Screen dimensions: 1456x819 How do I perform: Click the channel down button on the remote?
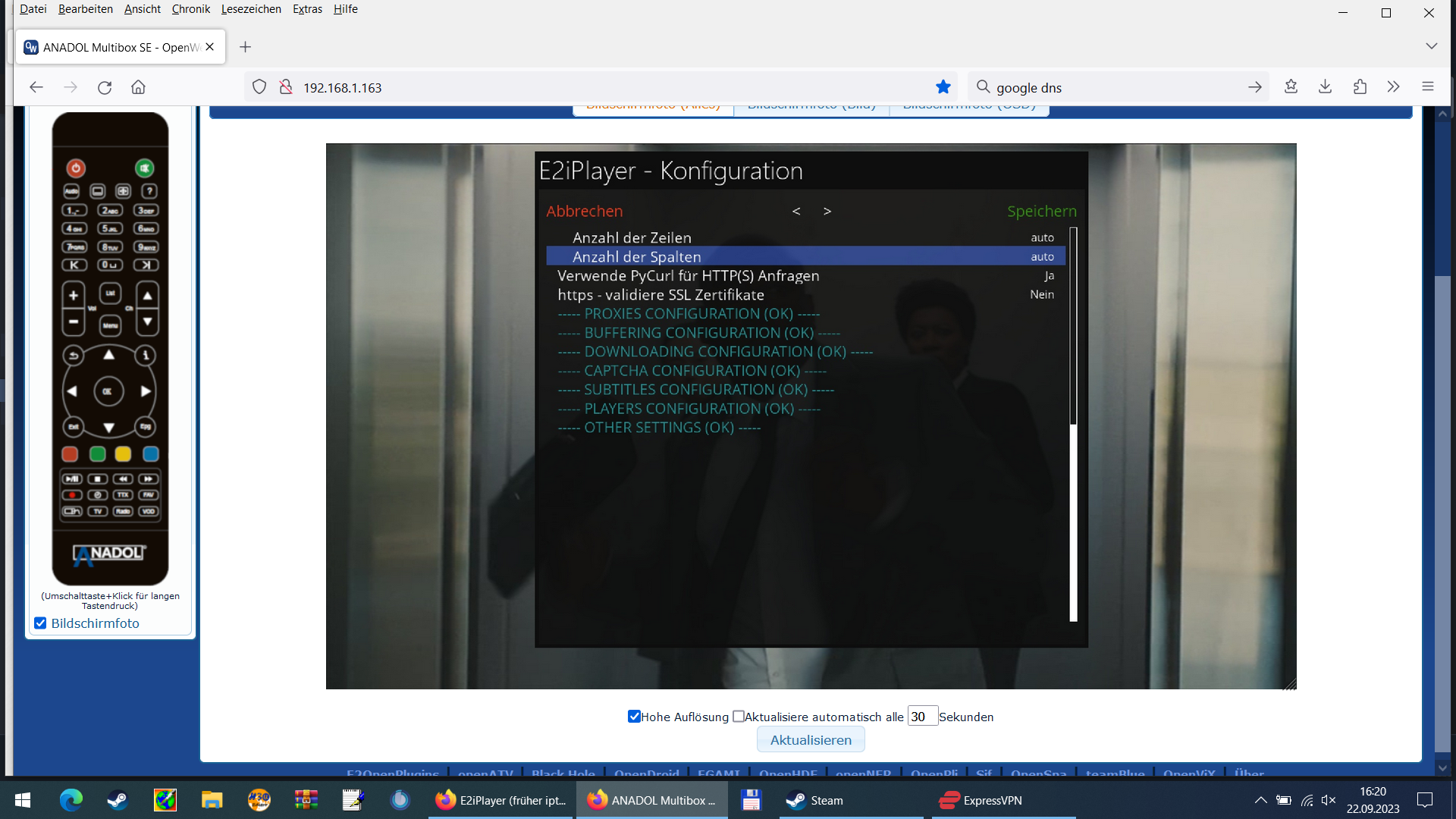[x=148, y=322]
